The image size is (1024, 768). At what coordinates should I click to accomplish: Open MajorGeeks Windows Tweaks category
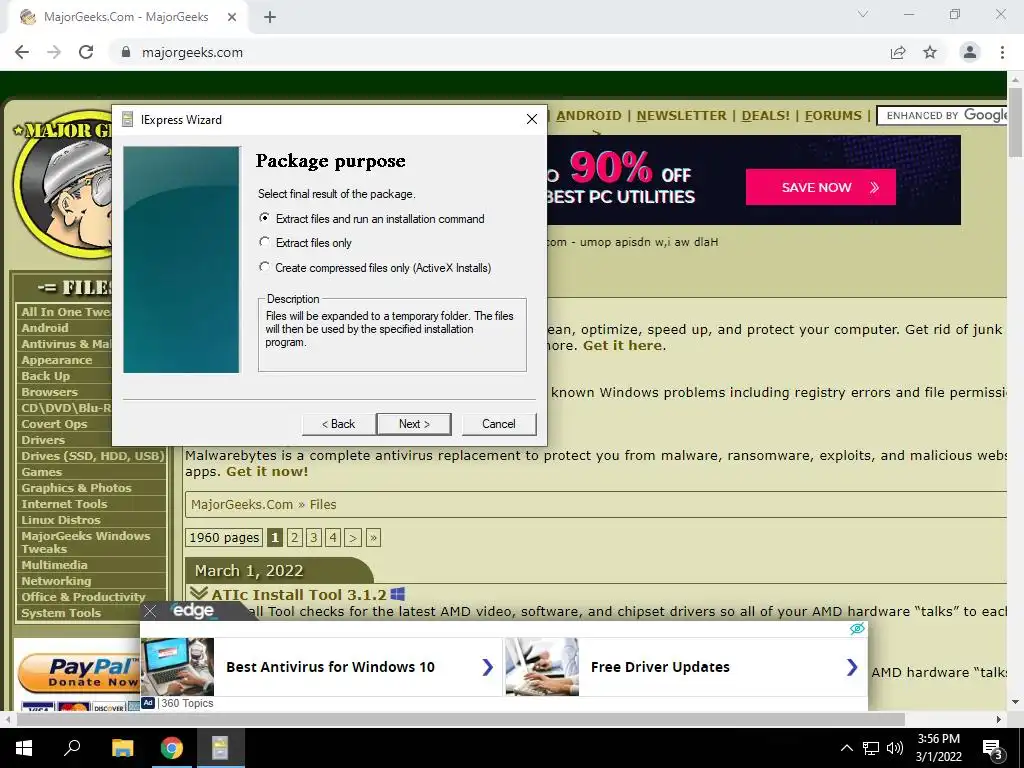85,542
